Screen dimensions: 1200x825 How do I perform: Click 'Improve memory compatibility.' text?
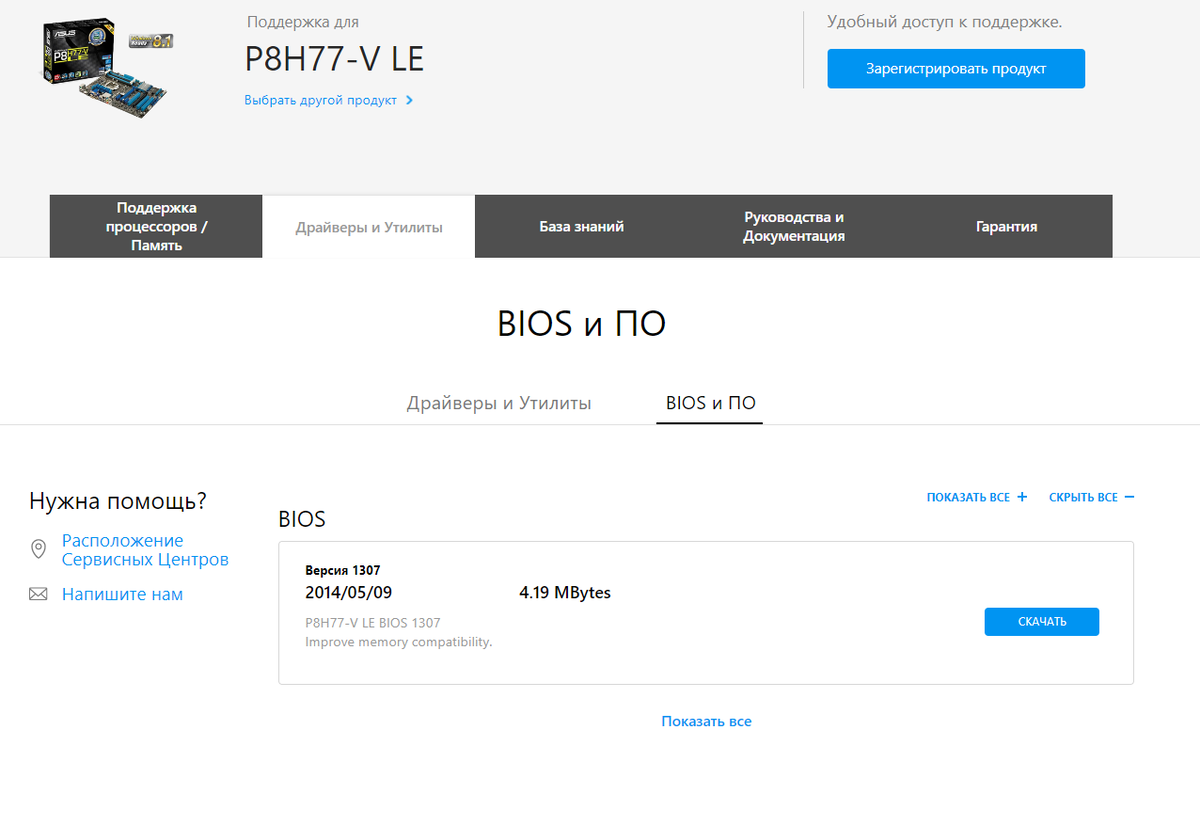point(399,642)
